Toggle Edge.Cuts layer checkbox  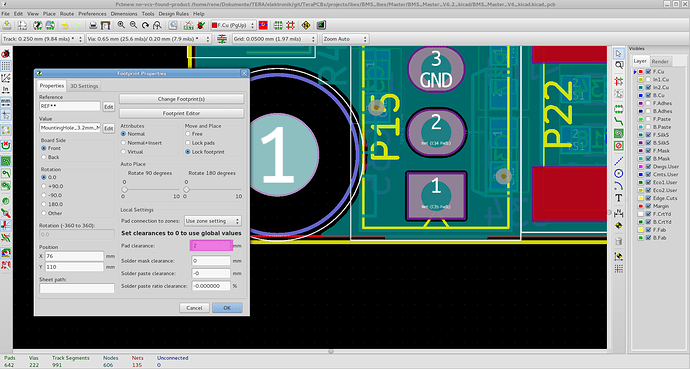pyautogui.click(x=648, y=198)
